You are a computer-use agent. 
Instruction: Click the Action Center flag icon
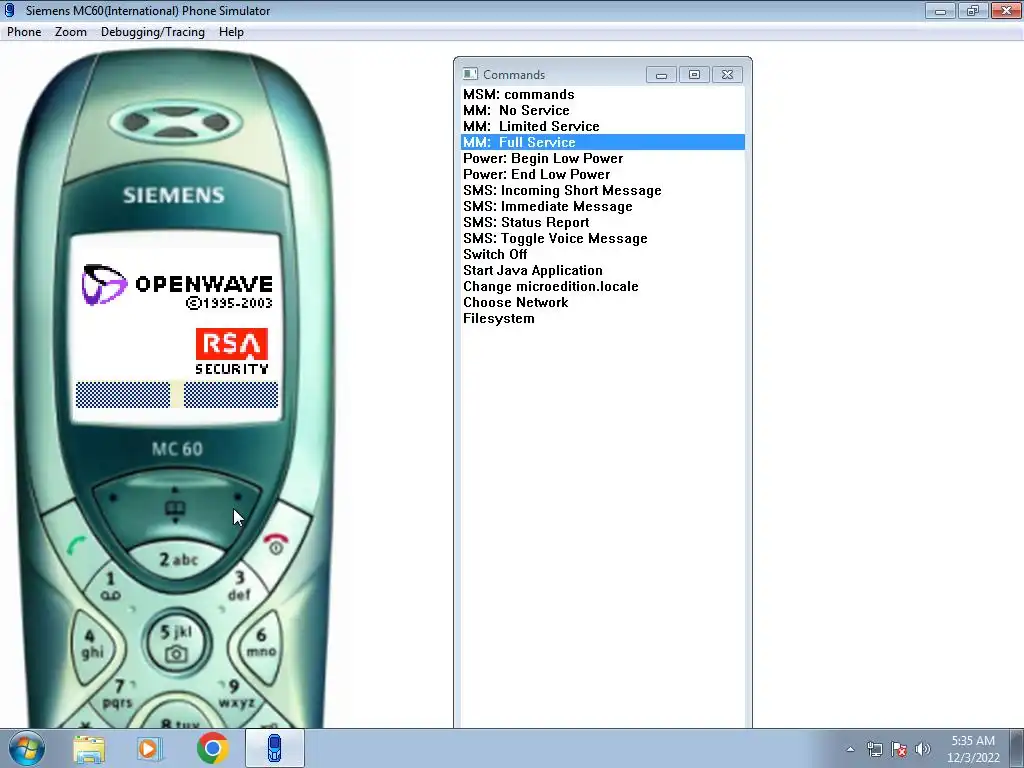[x=899, y=749]
